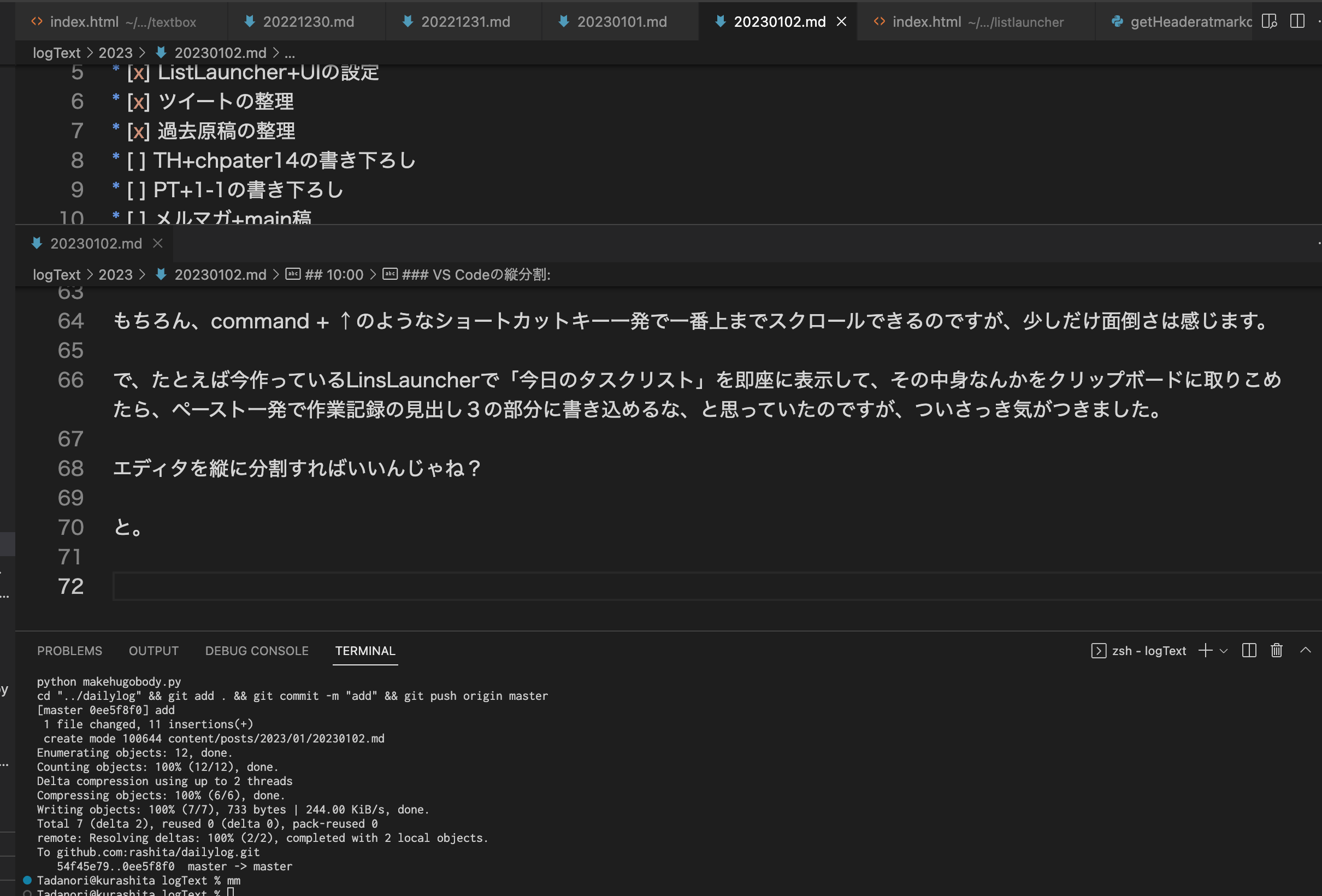Open the search editor icon in the tab bar

pos(1270,22)
